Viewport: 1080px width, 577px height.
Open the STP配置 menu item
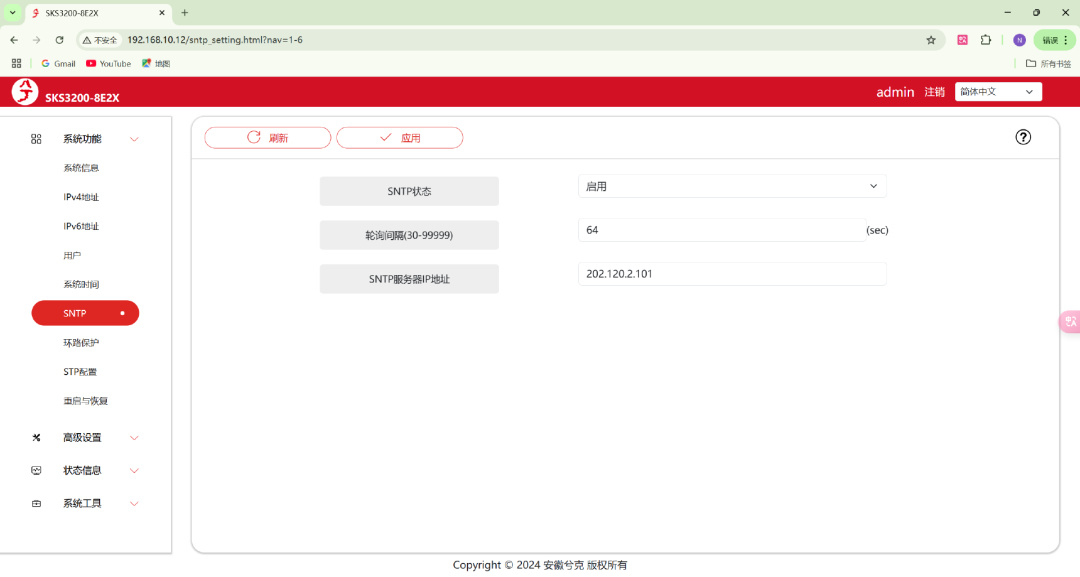80,372
